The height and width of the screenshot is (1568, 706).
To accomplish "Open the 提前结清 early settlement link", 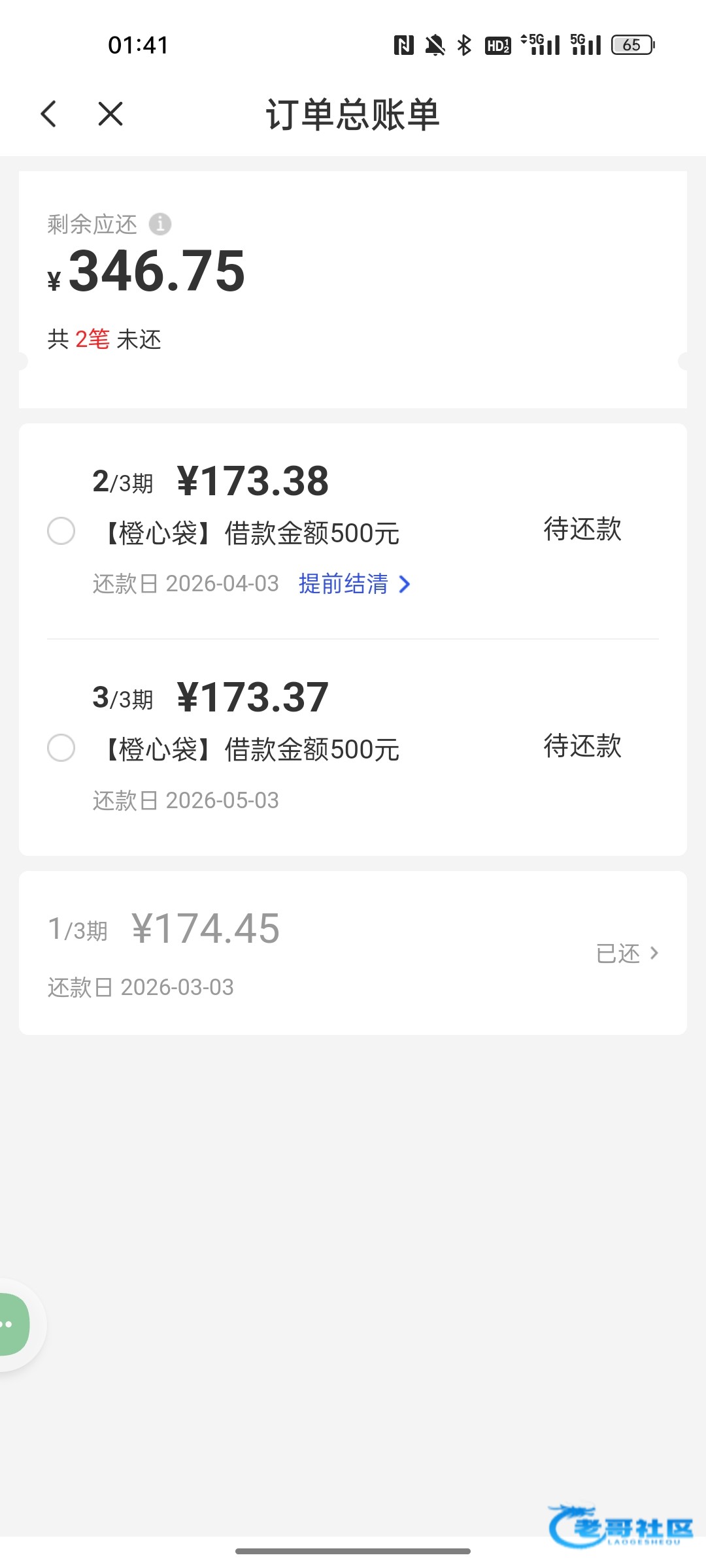I will click(x=344, y=584).
